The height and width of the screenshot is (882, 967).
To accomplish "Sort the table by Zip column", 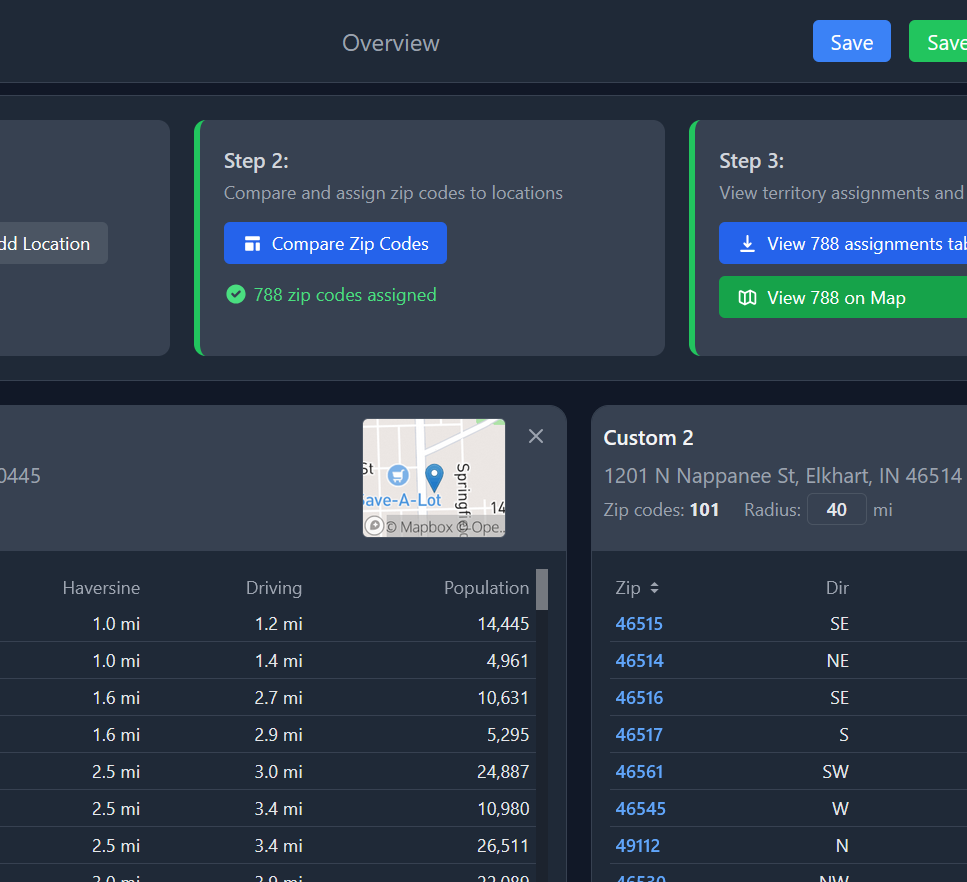I will point(637,588).
